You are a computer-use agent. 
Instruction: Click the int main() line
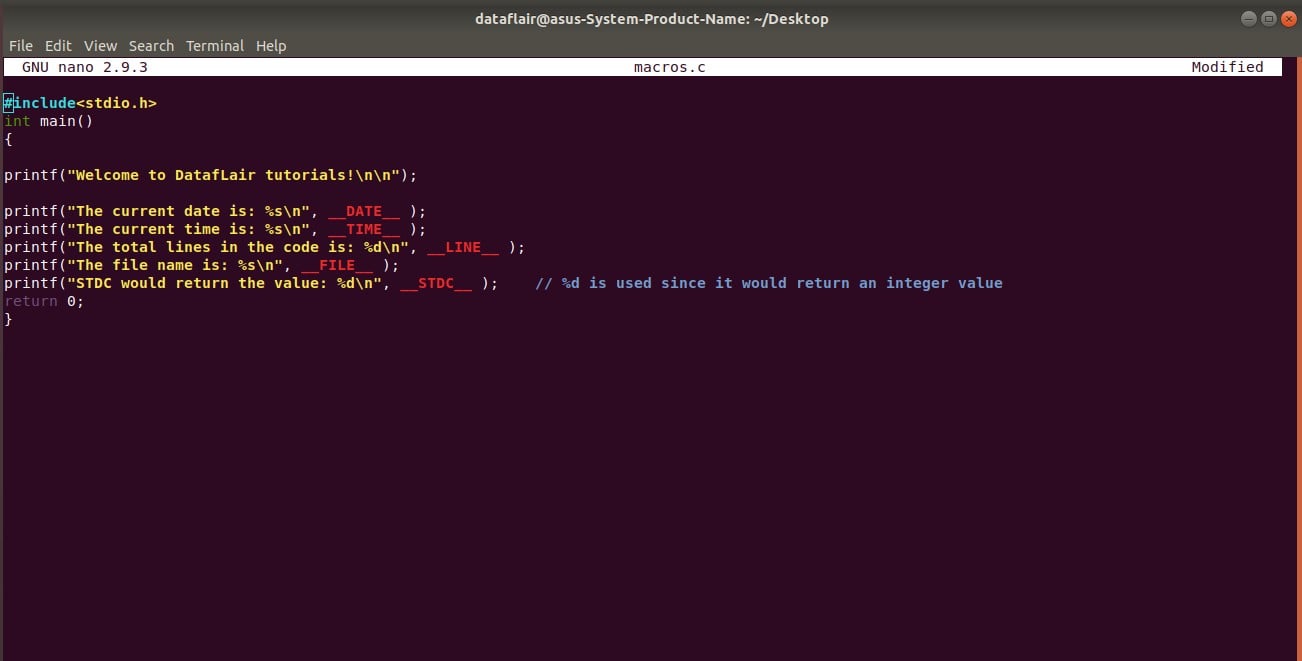[50, 120]
